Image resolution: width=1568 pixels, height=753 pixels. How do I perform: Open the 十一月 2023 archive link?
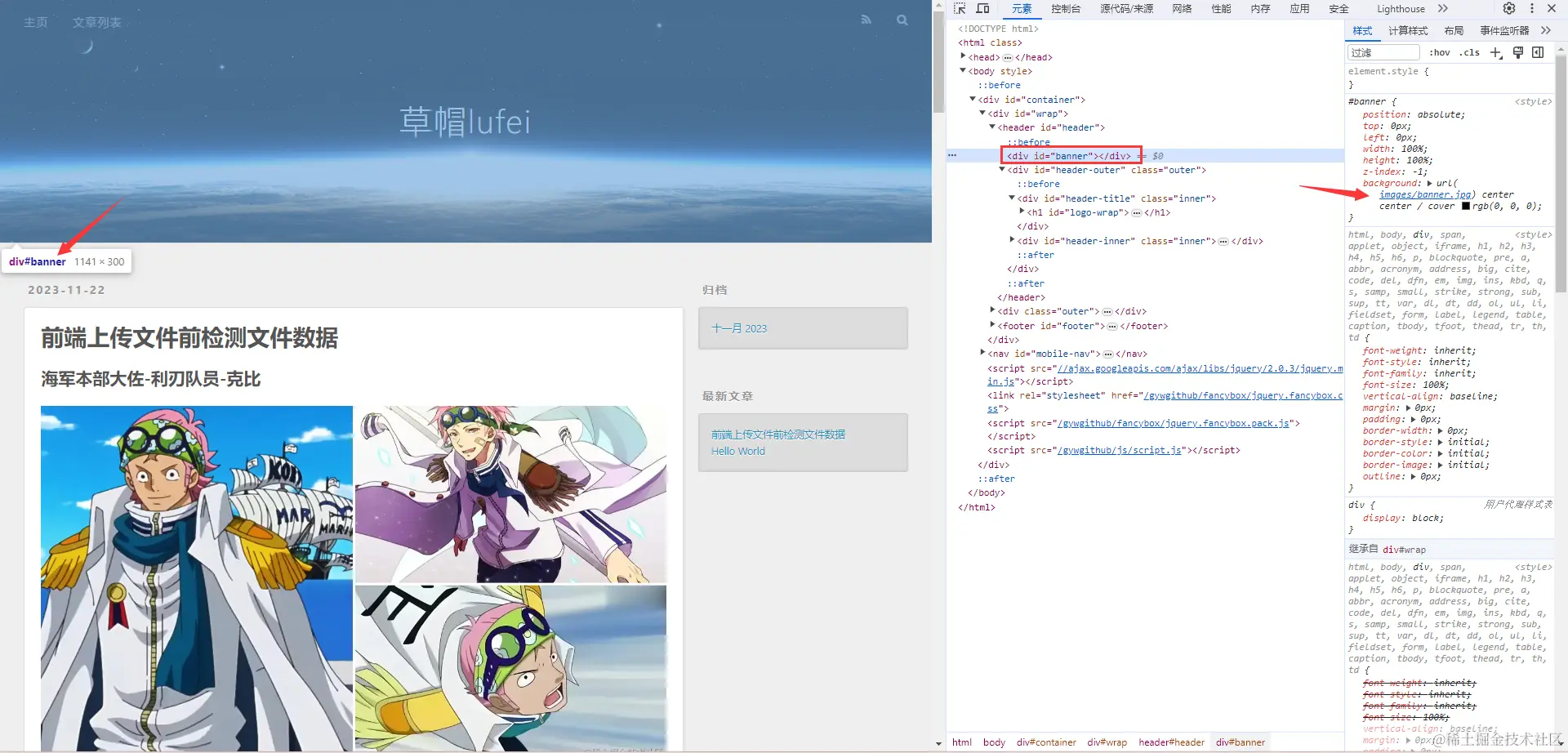point(739,328)
